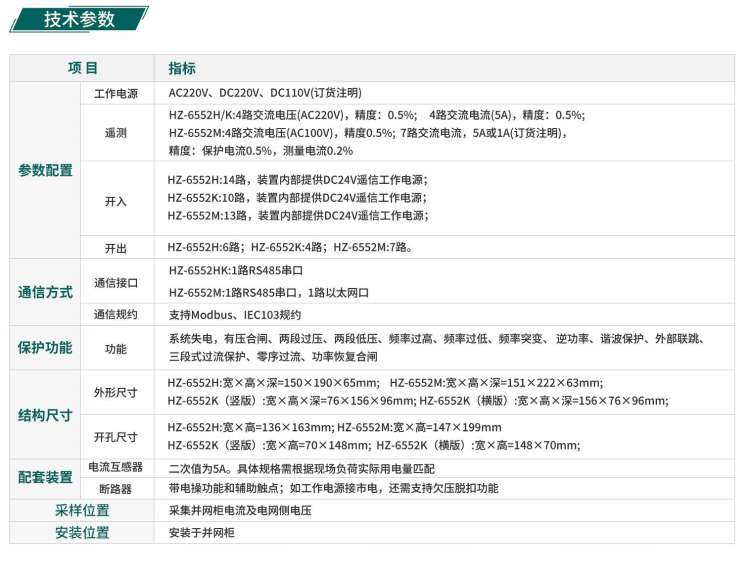
Task: Click the 开孔尺寸 row label
Action: (x=116, y=437)
